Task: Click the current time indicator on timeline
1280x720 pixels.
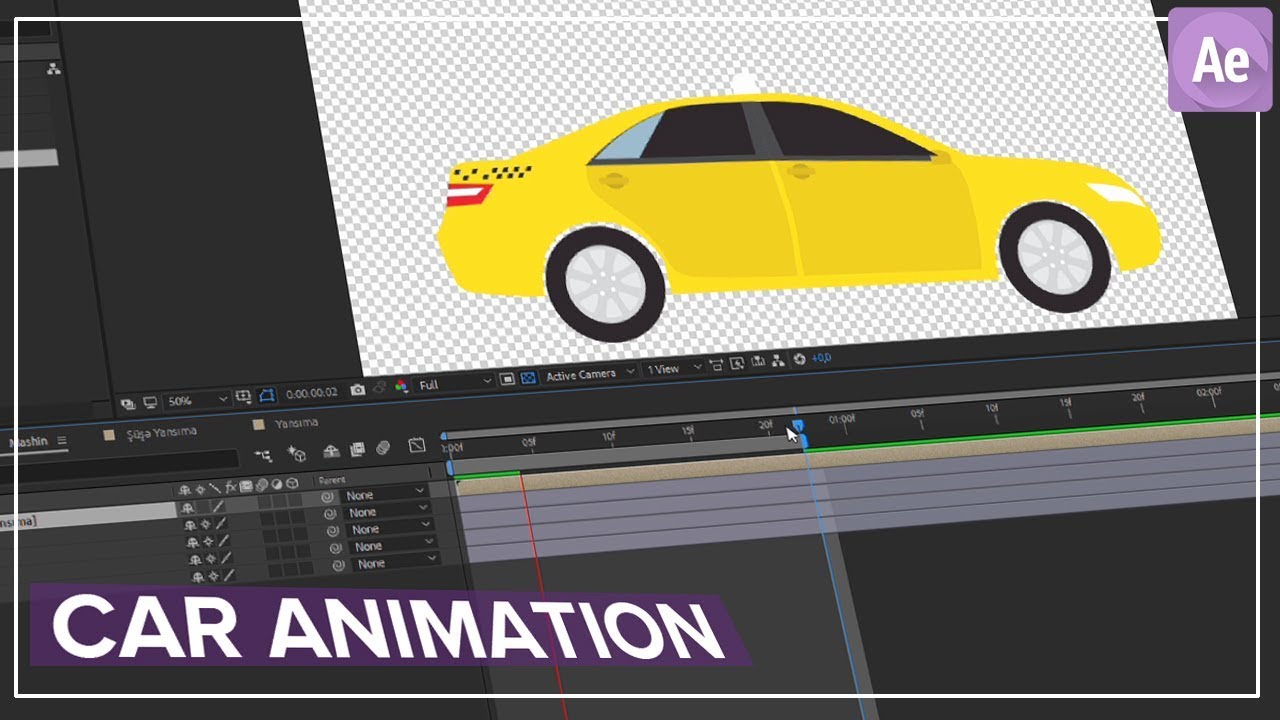Action: (798, 427)
